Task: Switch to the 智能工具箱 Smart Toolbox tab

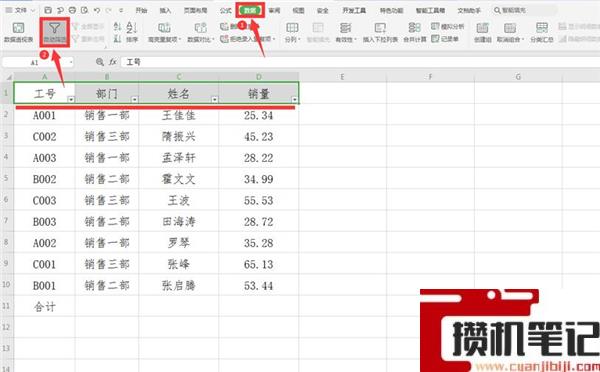Action: pos(430,10)
